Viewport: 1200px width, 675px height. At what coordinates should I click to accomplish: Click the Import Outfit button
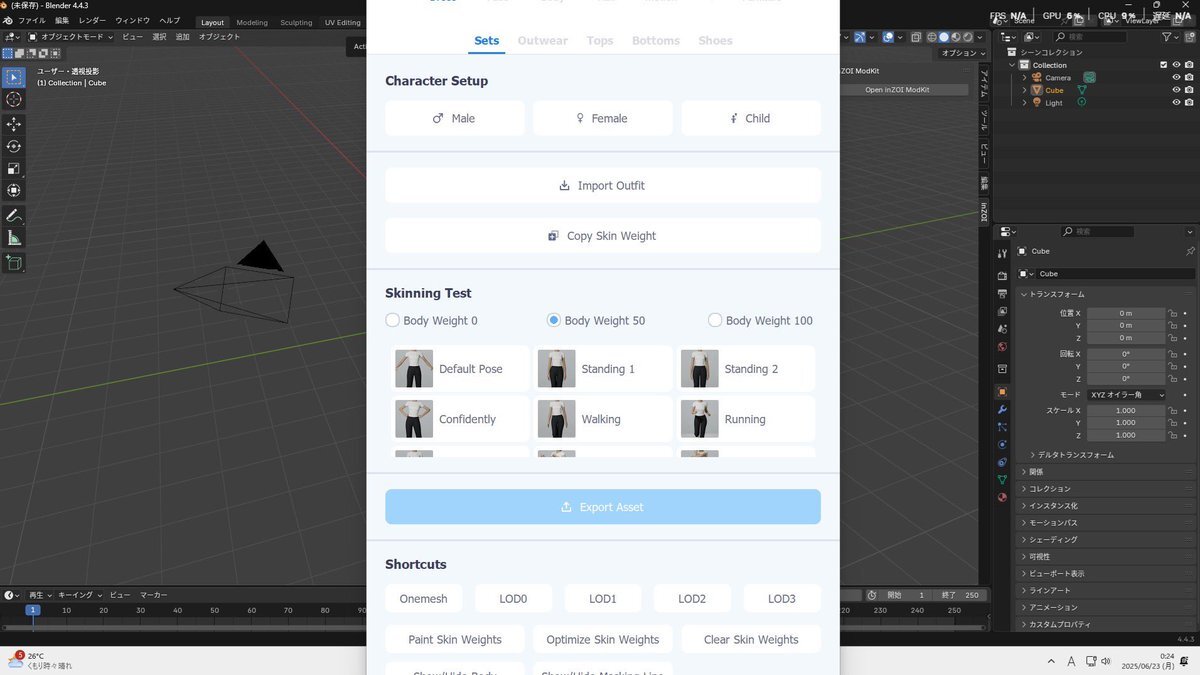(603, 186)
